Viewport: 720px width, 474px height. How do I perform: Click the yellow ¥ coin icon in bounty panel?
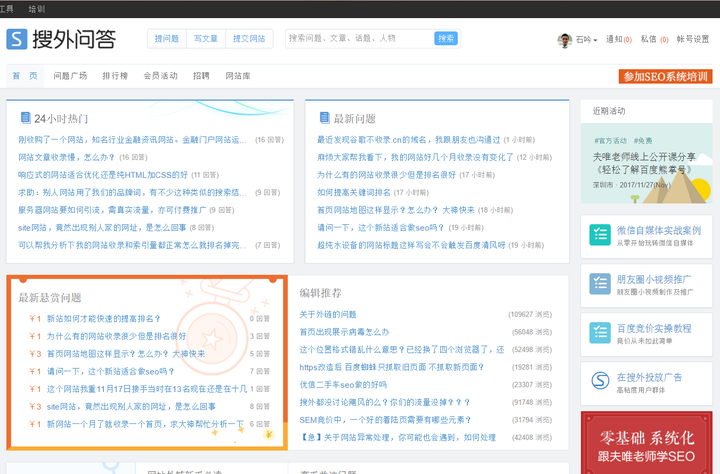pyautogui.click(x=269, y=434)
